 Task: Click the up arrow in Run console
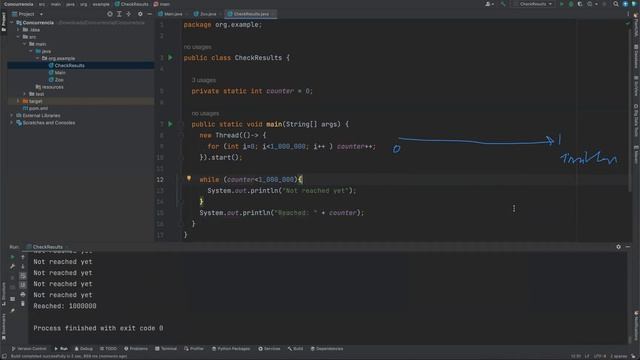tap(23, 257)
